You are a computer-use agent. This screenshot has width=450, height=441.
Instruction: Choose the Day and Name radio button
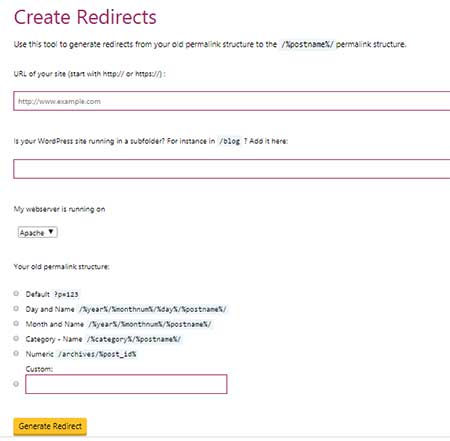pyautogui.click(x=16, y=309)
